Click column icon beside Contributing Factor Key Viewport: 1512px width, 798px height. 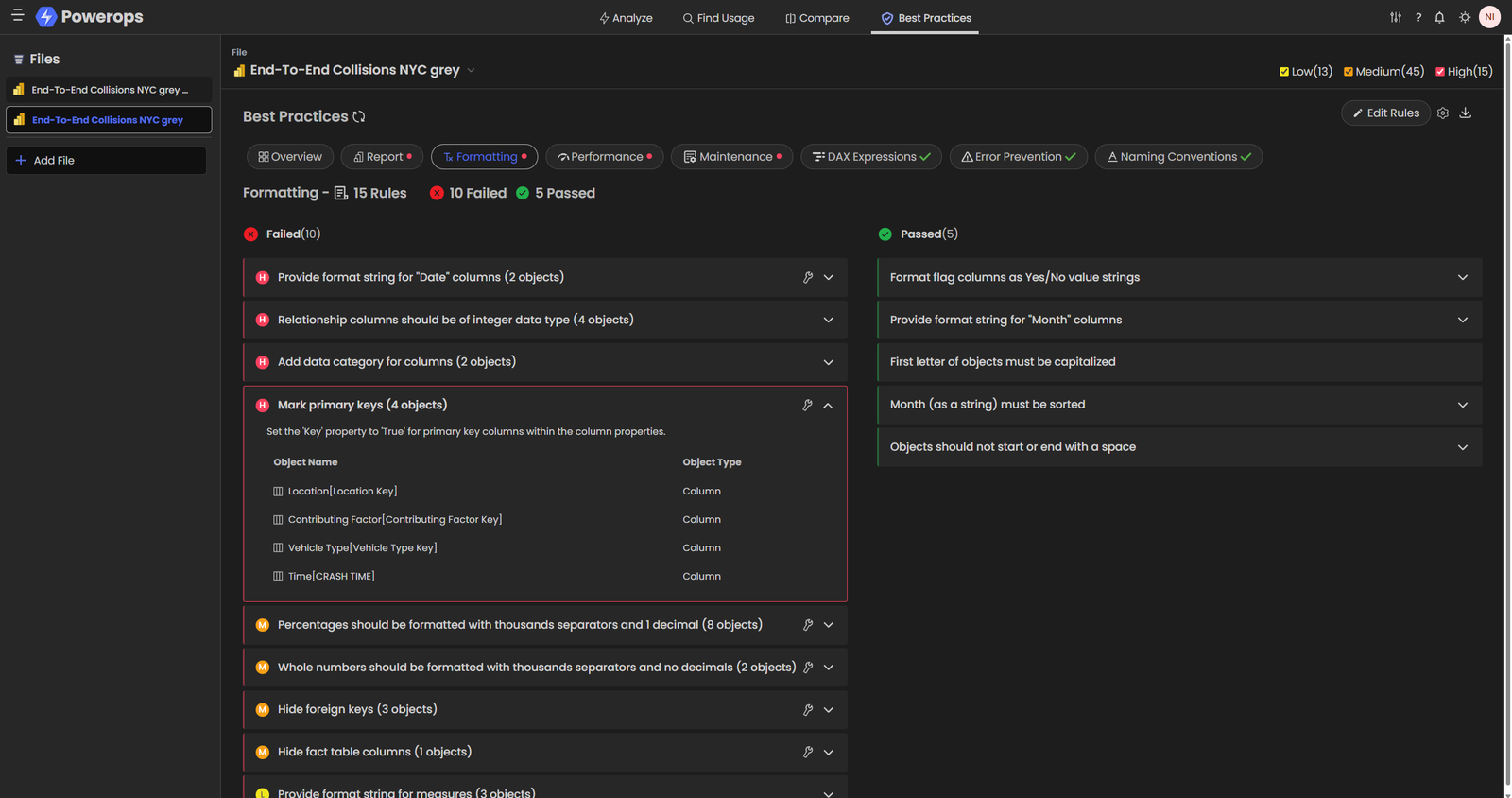[278, 519]
